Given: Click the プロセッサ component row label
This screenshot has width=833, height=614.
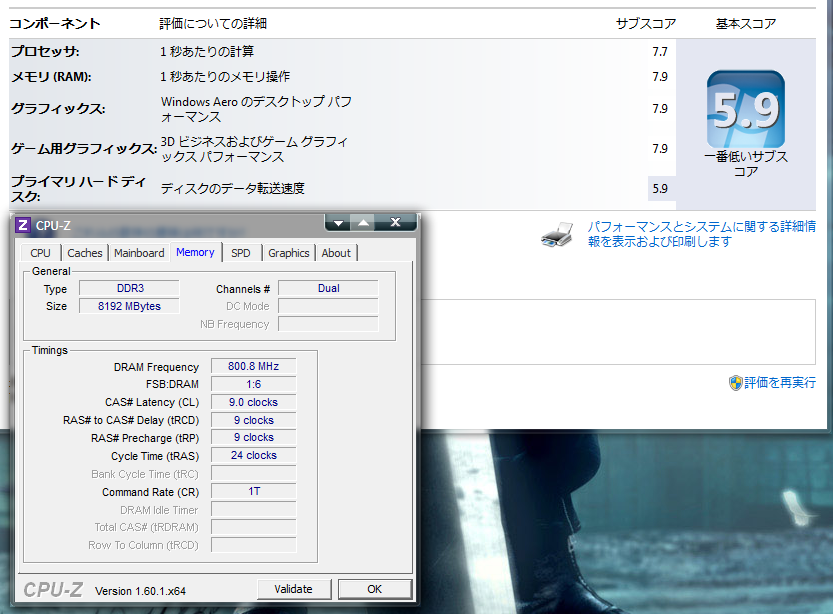Looking at the screenshot, I should [46, 52].
